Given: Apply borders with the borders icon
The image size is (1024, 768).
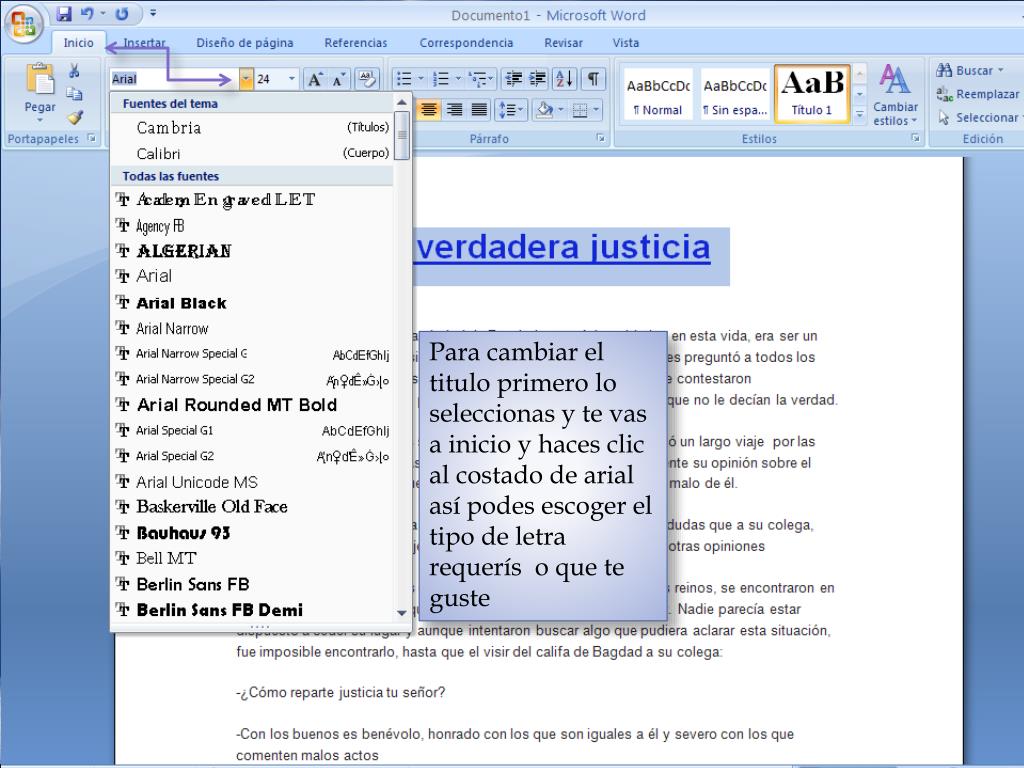Looking at the screenshot, I should click(x=580, y=110).
